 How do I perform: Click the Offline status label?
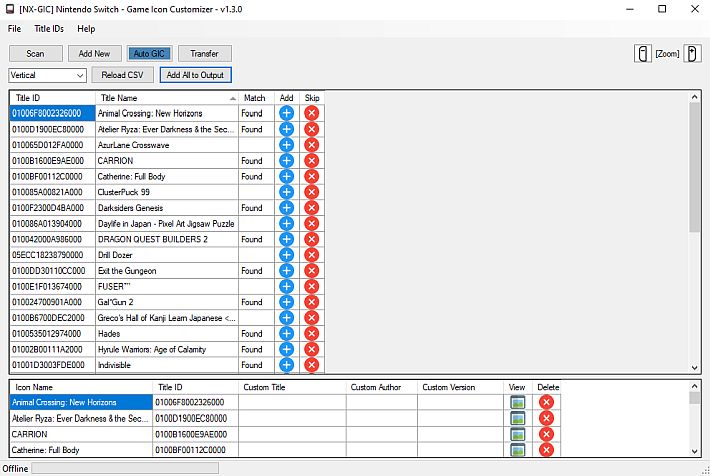point(15,468)
